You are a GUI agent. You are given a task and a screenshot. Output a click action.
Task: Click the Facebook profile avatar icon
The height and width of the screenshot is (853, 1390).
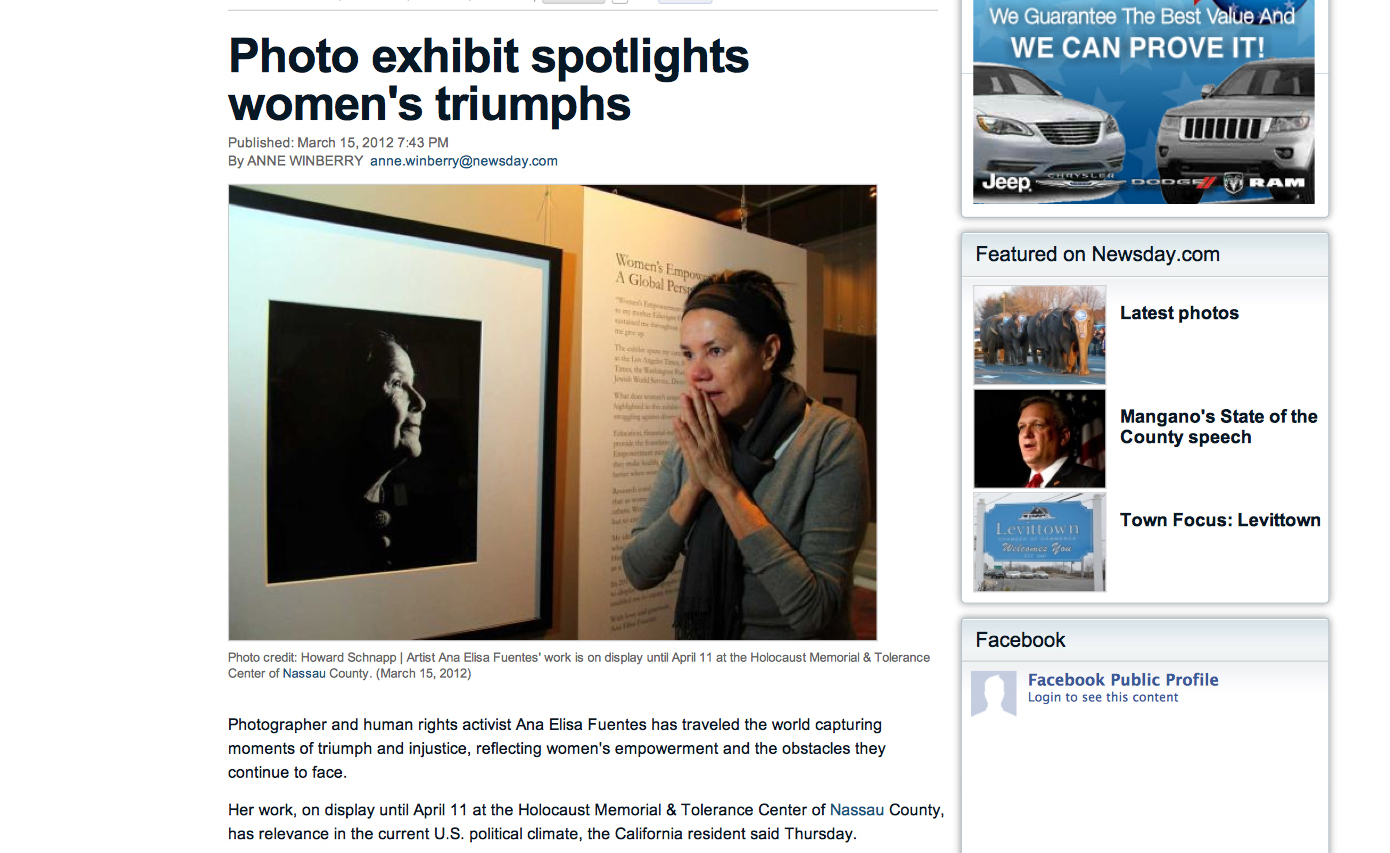[993, 694]
